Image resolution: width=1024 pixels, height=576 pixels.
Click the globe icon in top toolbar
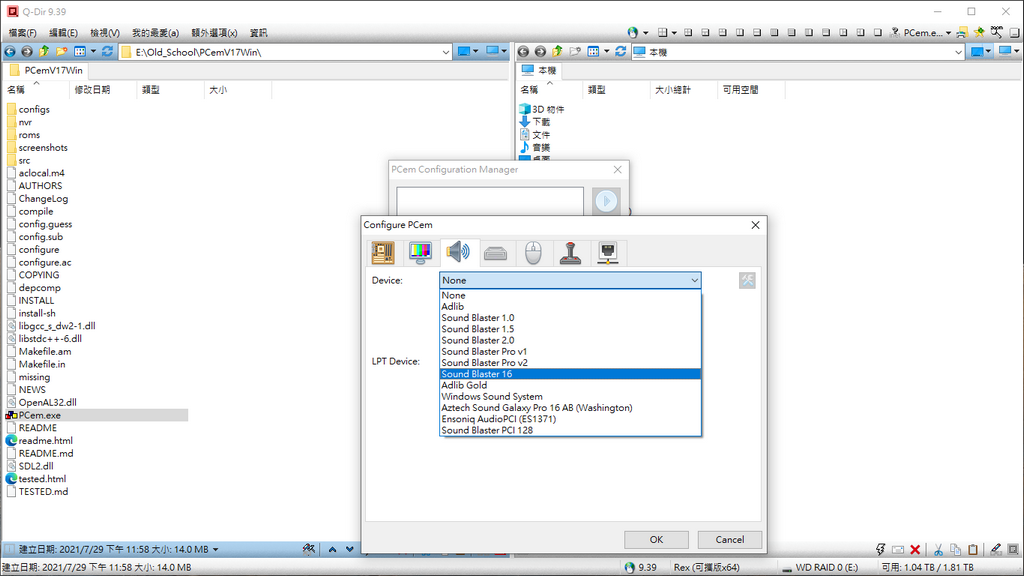632,32
